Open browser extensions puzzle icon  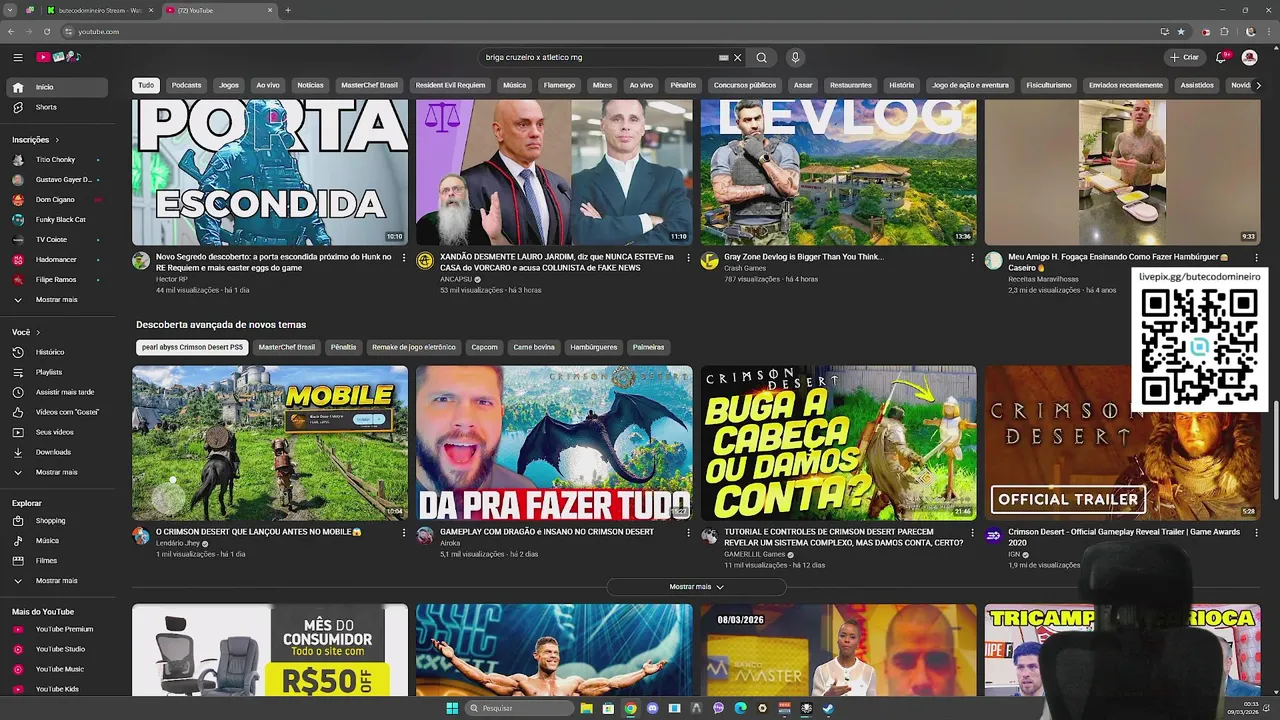[1224, 31]
